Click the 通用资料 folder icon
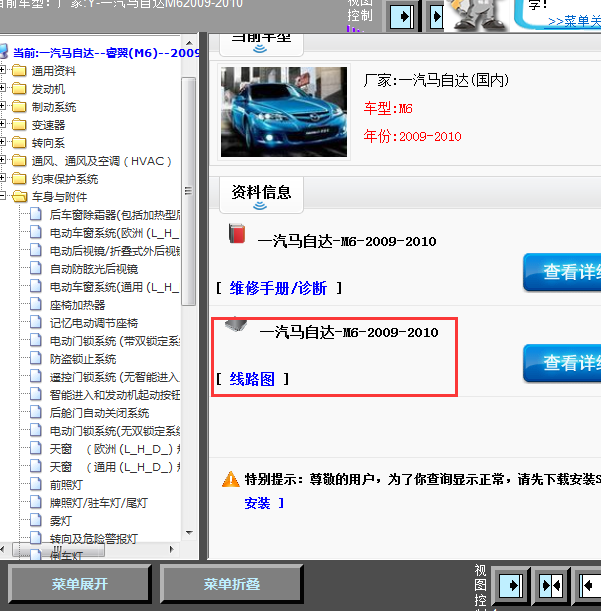Screen dimensions: 601x611 (x=19, y=71)
